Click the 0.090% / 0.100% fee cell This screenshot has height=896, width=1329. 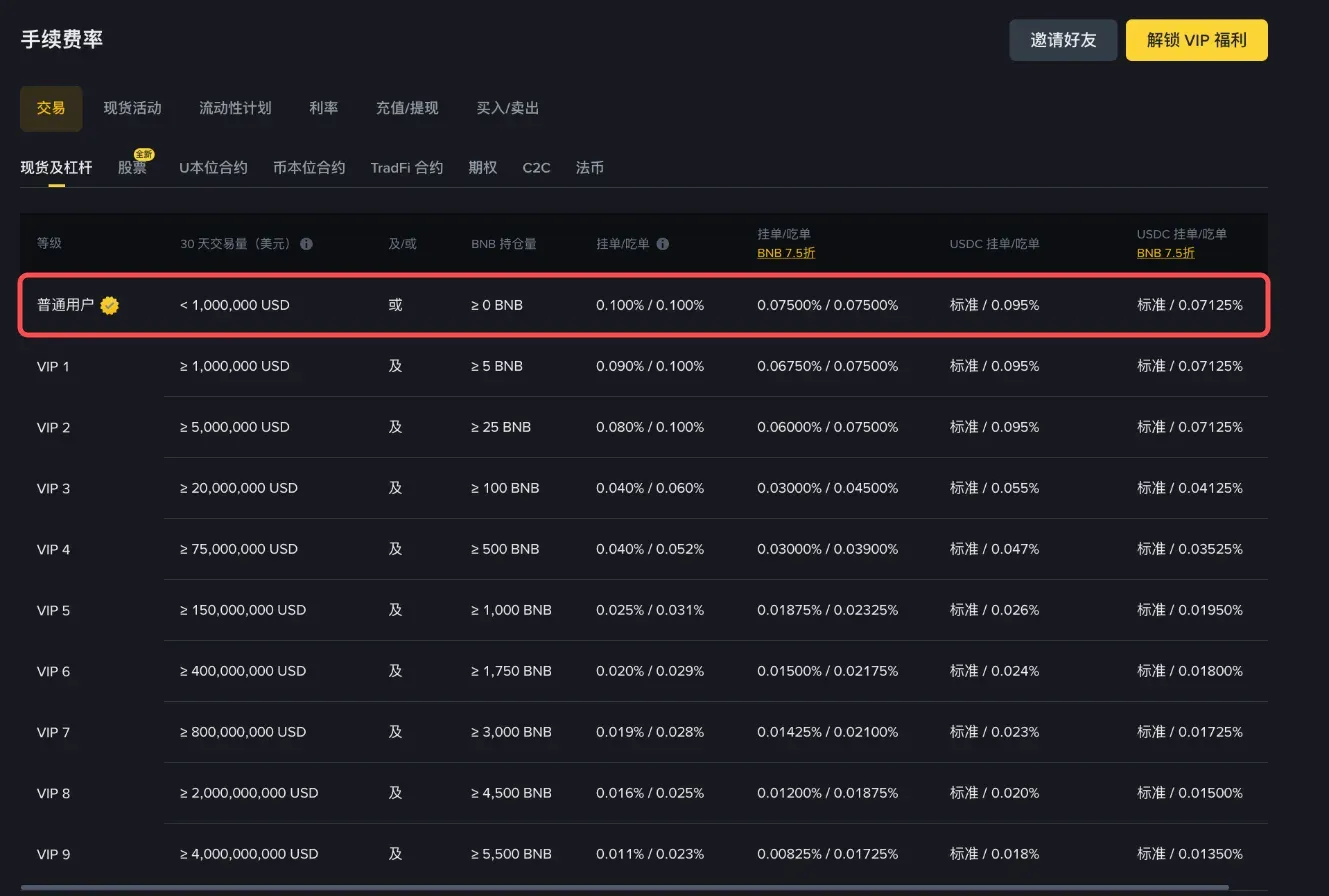[x=650, y=366]
